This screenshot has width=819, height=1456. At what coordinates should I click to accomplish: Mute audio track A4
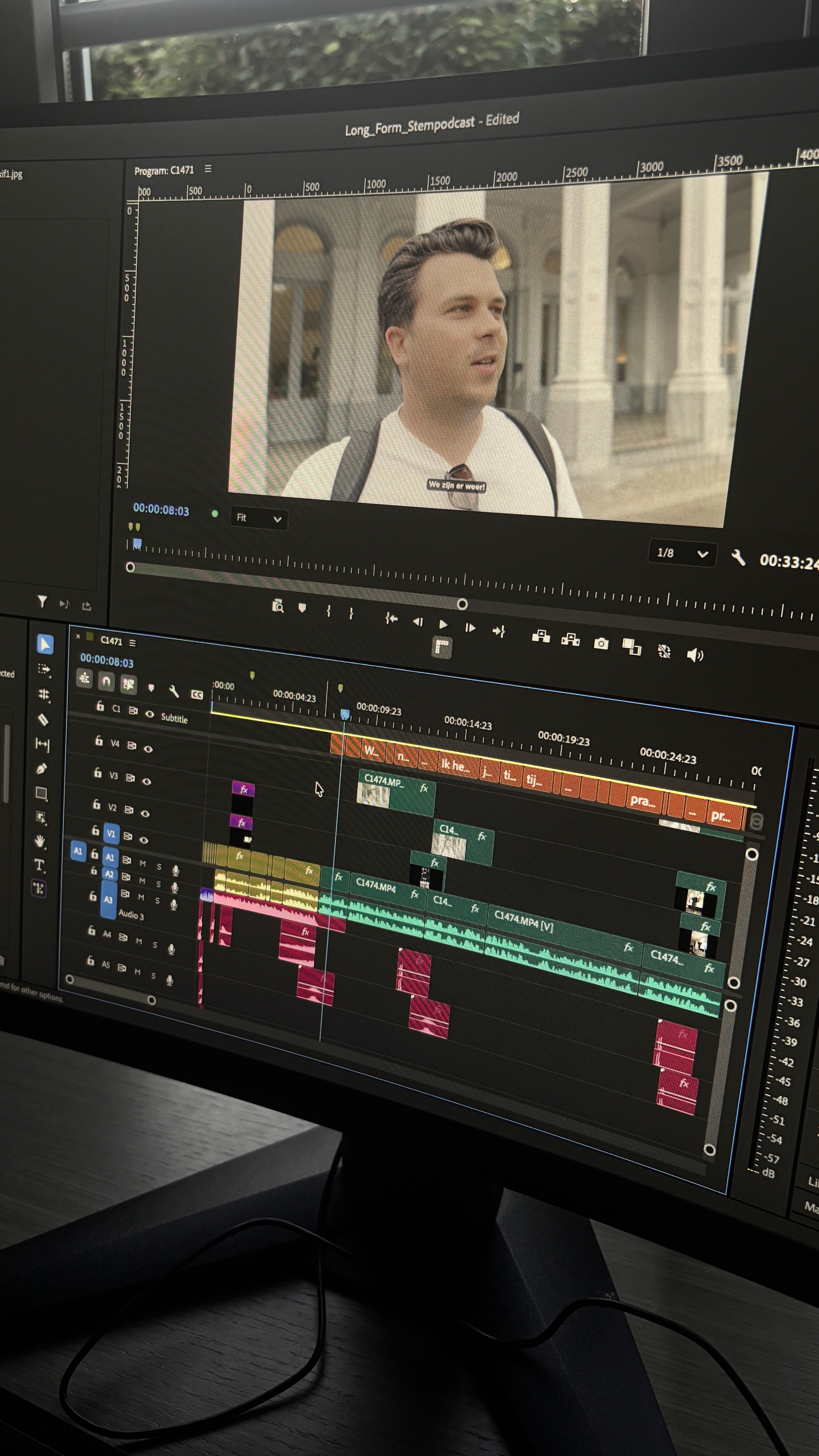point(139,941)
